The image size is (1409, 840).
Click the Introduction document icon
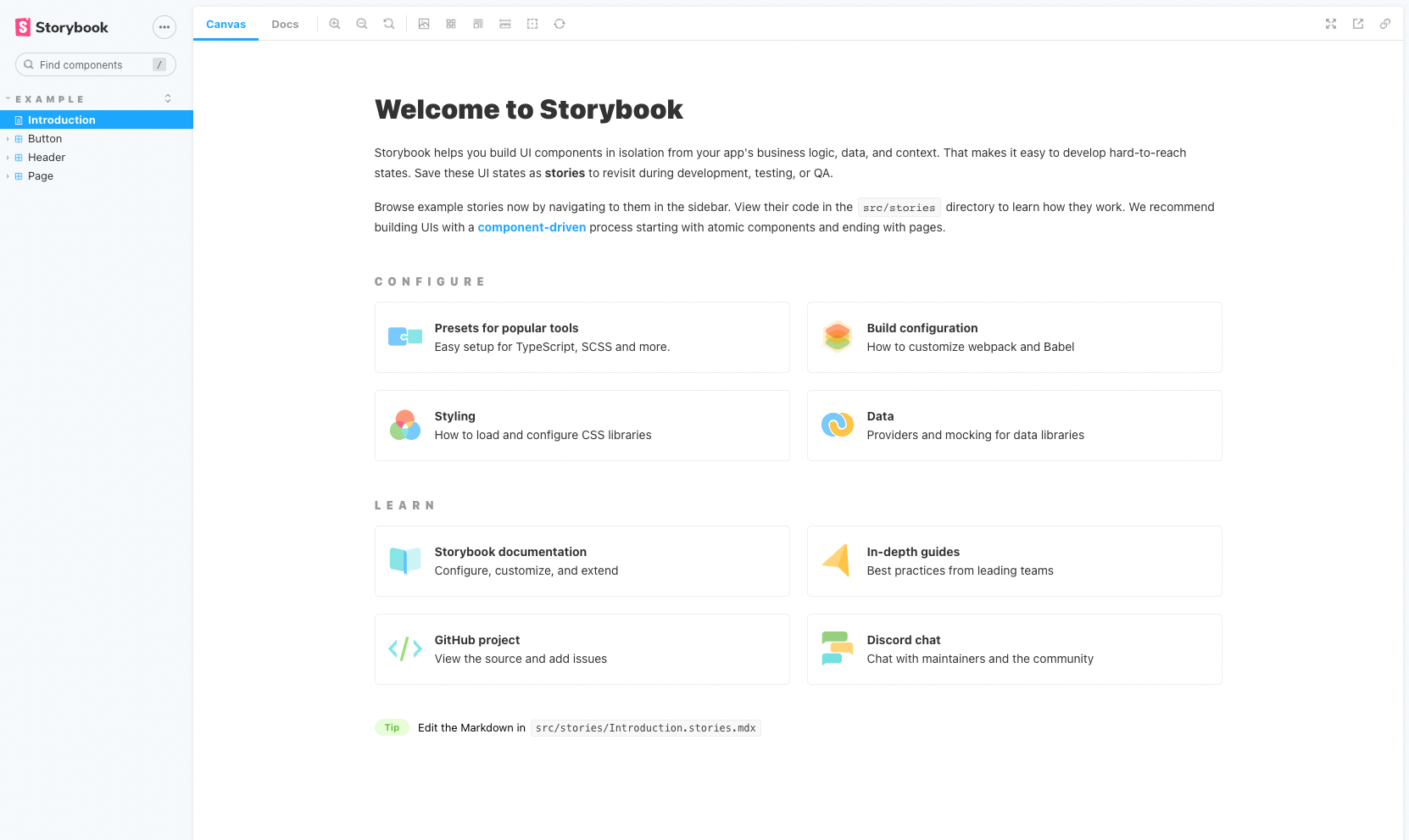(19, 120)
